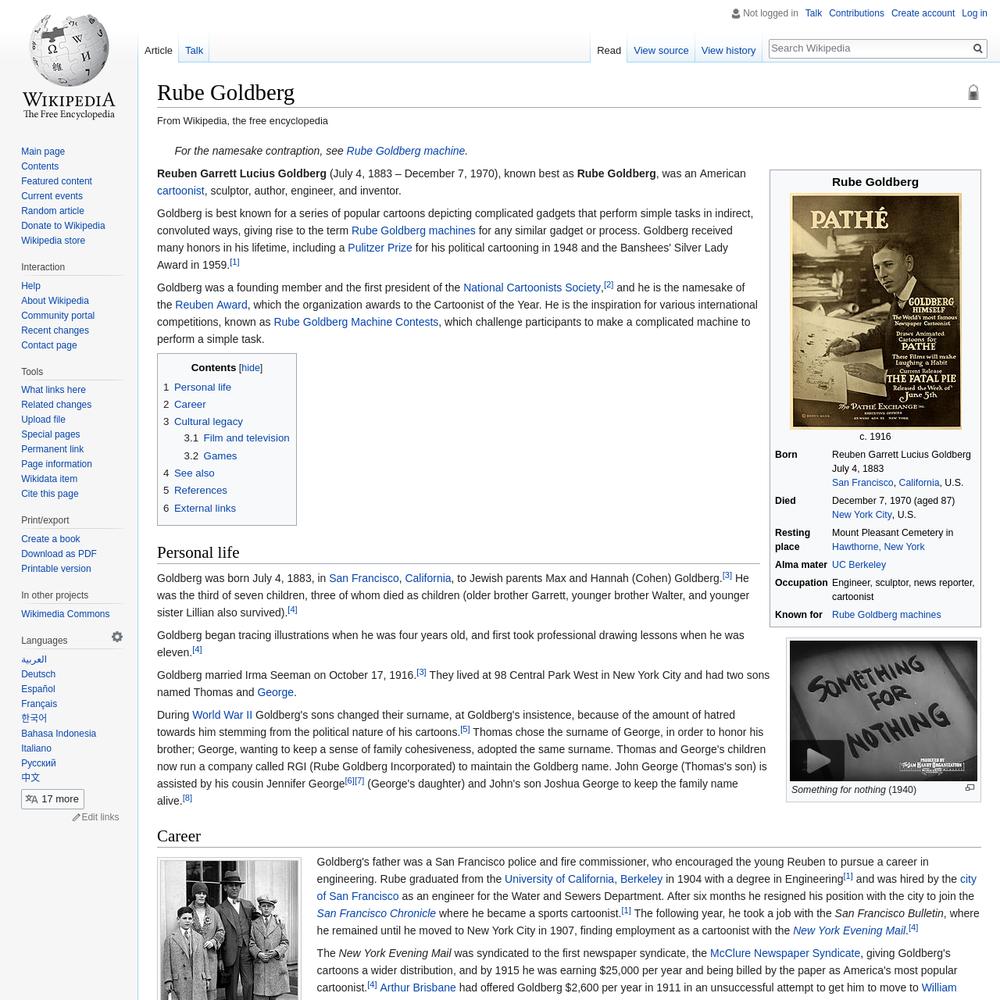The width and height of the screenshot is (1000, 1000).
Task: Click Donate to Wikipedia
Action: (x=63, y=226)
